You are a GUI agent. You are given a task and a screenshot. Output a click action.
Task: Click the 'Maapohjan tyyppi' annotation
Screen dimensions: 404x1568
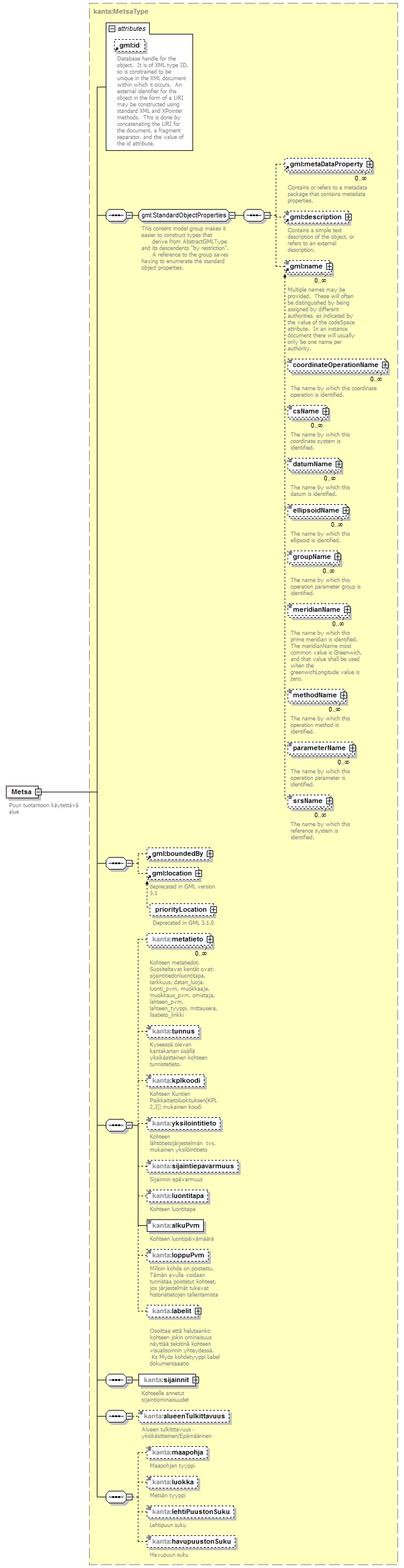pyautogui.click(x=172, y=1466)
